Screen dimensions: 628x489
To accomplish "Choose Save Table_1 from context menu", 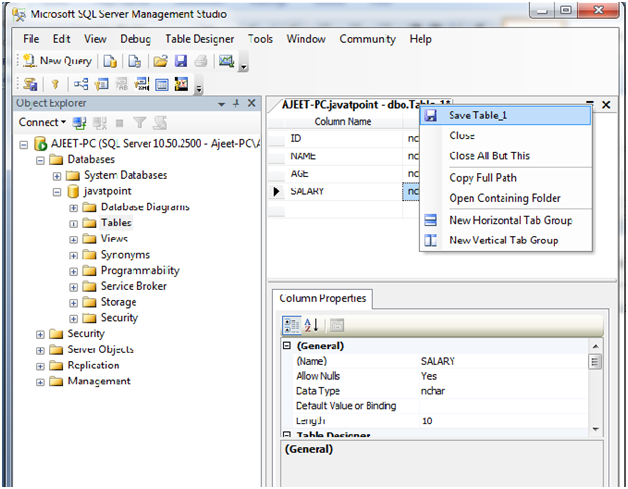I will tap(505, 116).
